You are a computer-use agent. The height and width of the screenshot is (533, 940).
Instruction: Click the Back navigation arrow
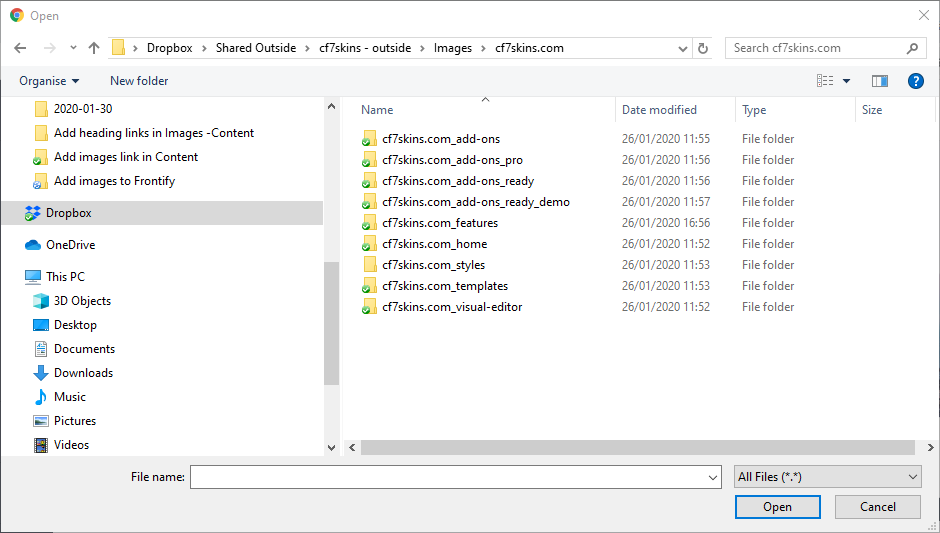[20, 48]
